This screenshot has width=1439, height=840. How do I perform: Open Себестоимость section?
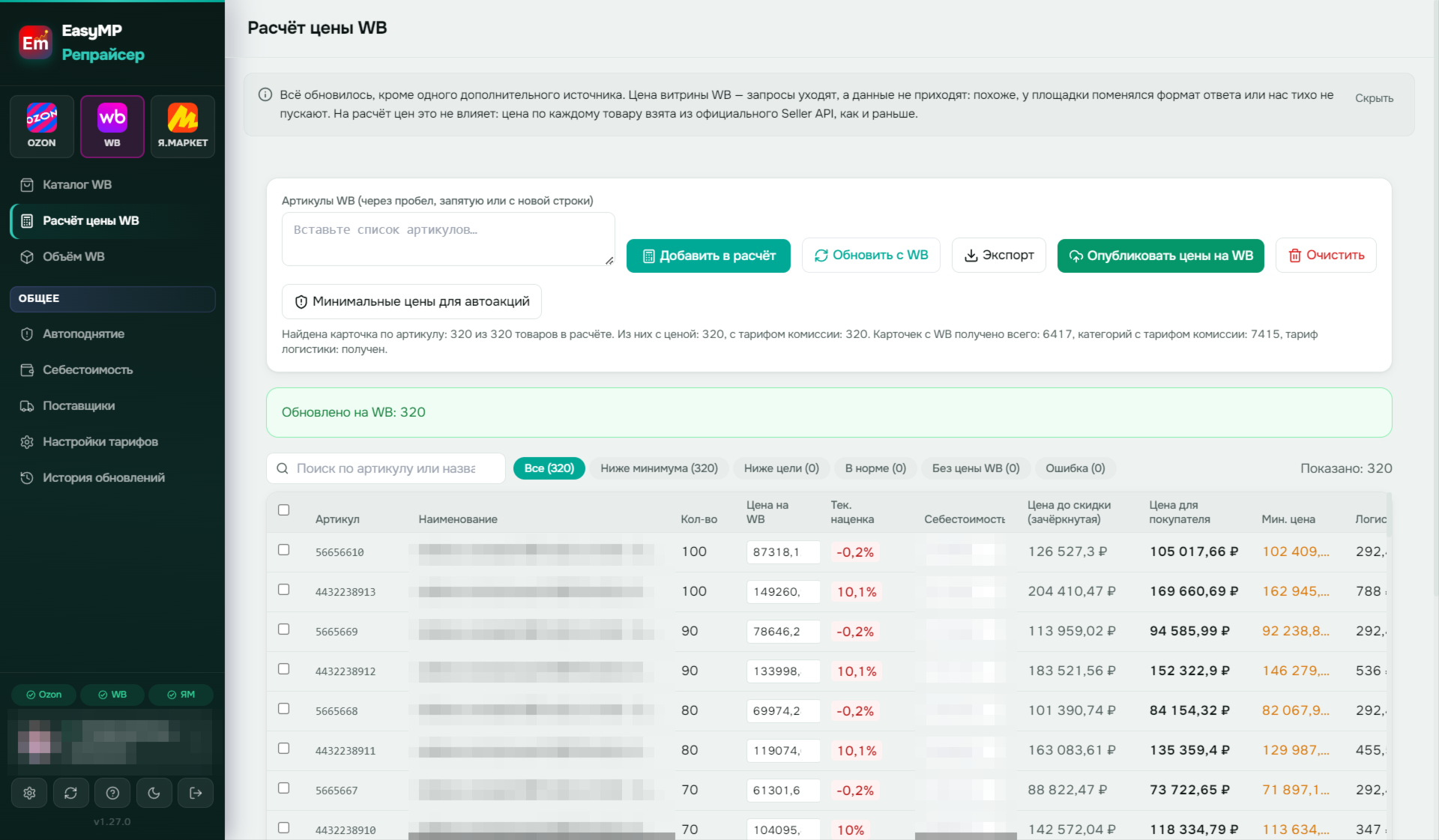tap(112, 369)
